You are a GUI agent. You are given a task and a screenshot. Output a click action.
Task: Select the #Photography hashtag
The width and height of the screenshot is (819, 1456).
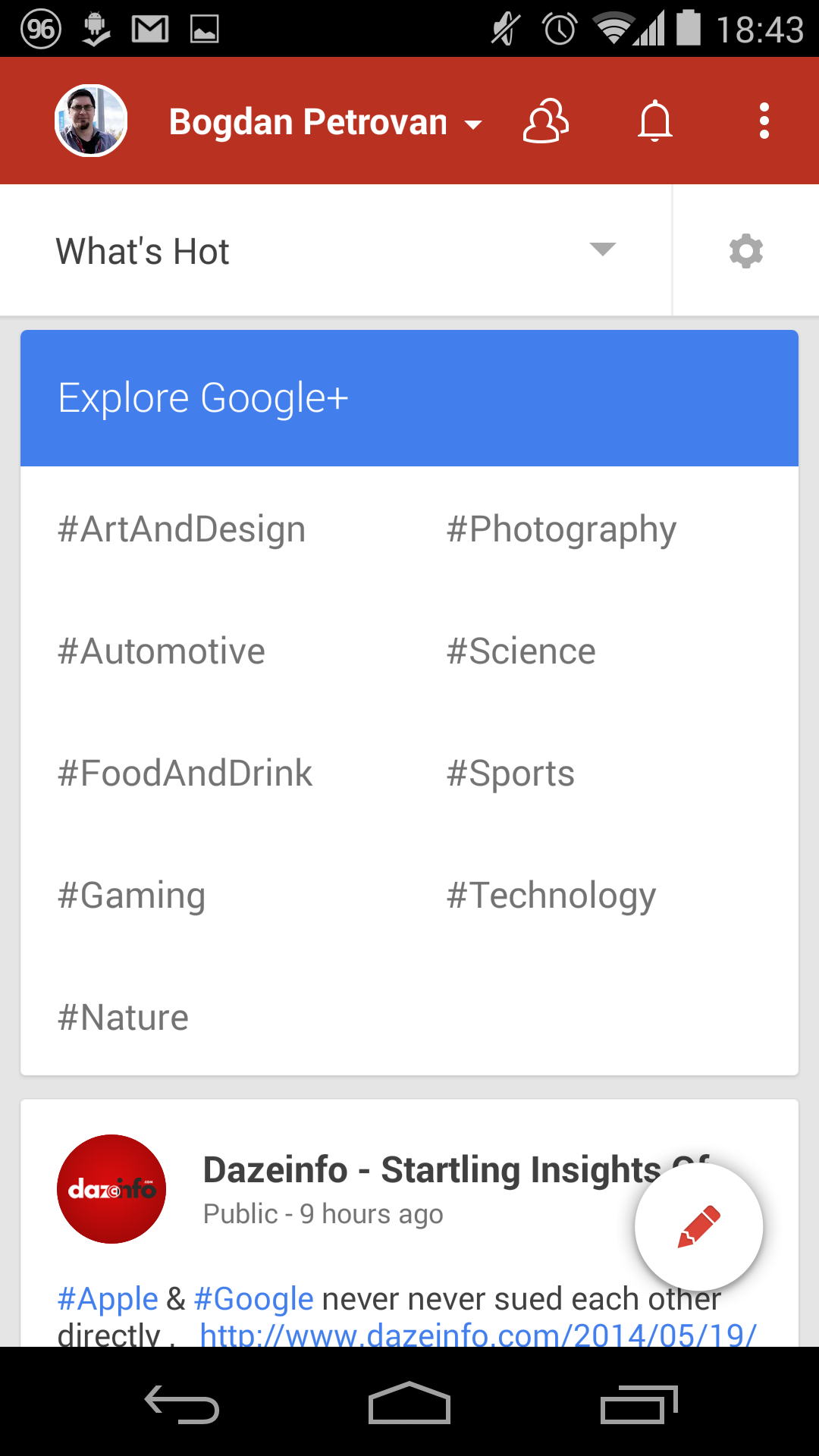coord(561,529)
